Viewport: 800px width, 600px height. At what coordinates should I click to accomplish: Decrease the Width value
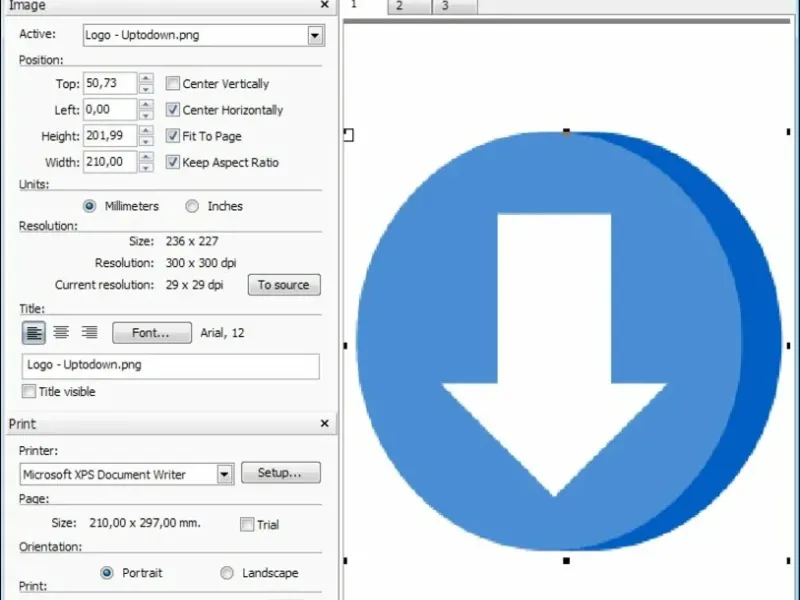[146, 168]
